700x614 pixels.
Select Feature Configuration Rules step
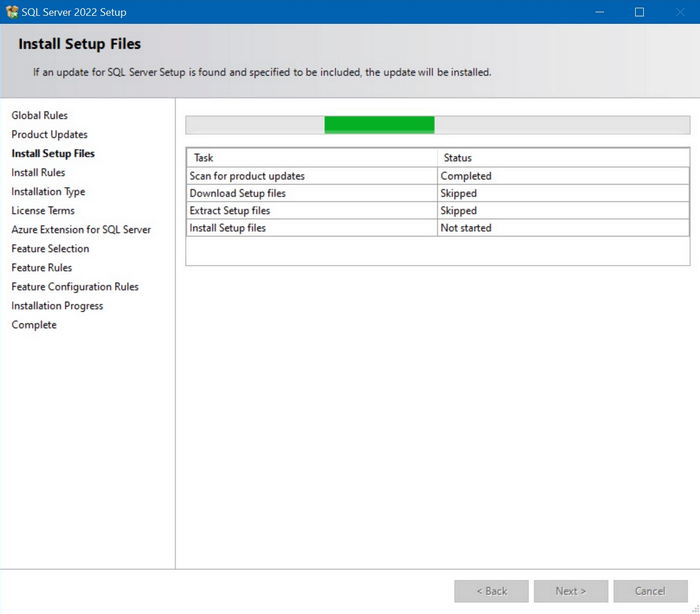[75, 287]
